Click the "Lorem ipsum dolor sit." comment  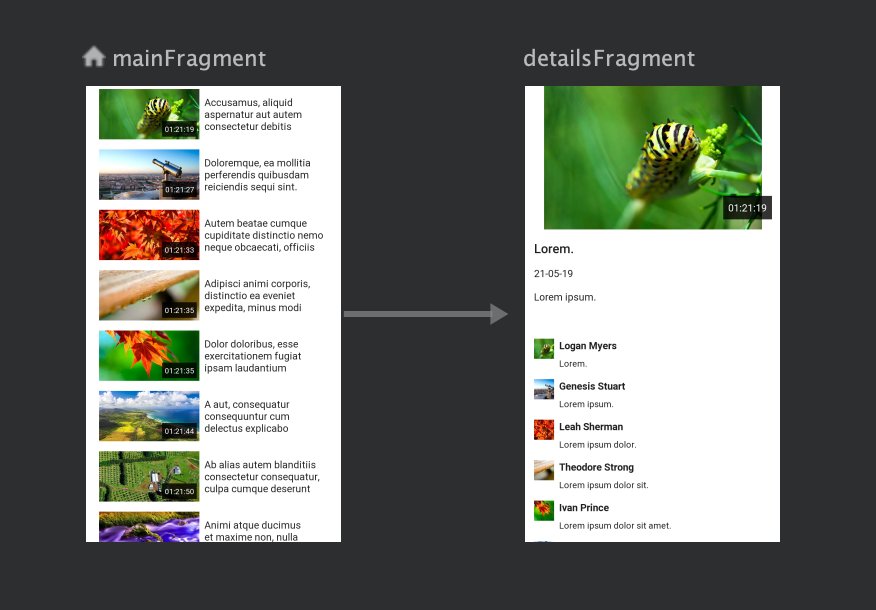pyautogui.click(x=604, y=485)
